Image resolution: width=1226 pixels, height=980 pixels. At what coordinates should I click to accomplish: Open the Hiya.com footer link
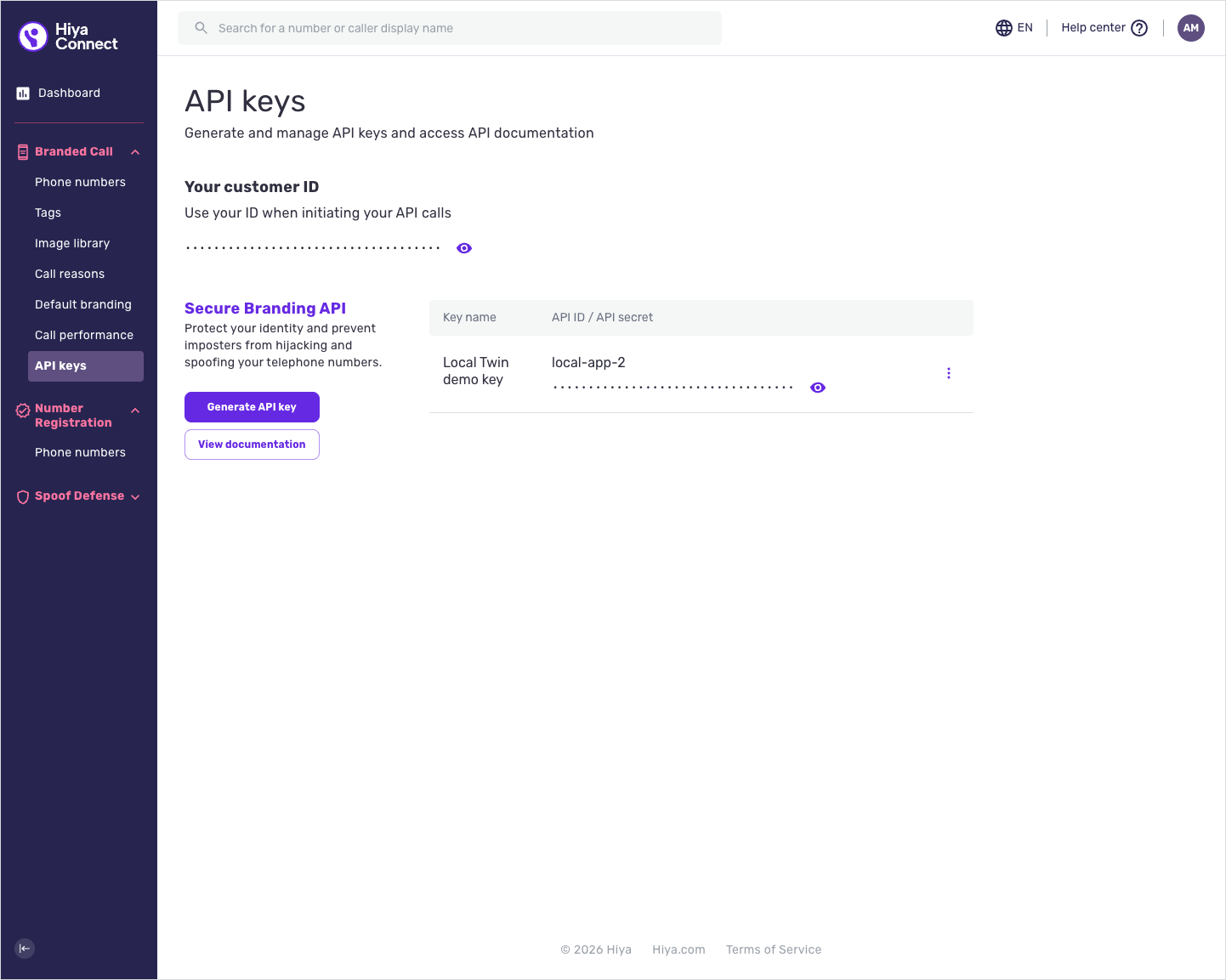coord(678,949)
